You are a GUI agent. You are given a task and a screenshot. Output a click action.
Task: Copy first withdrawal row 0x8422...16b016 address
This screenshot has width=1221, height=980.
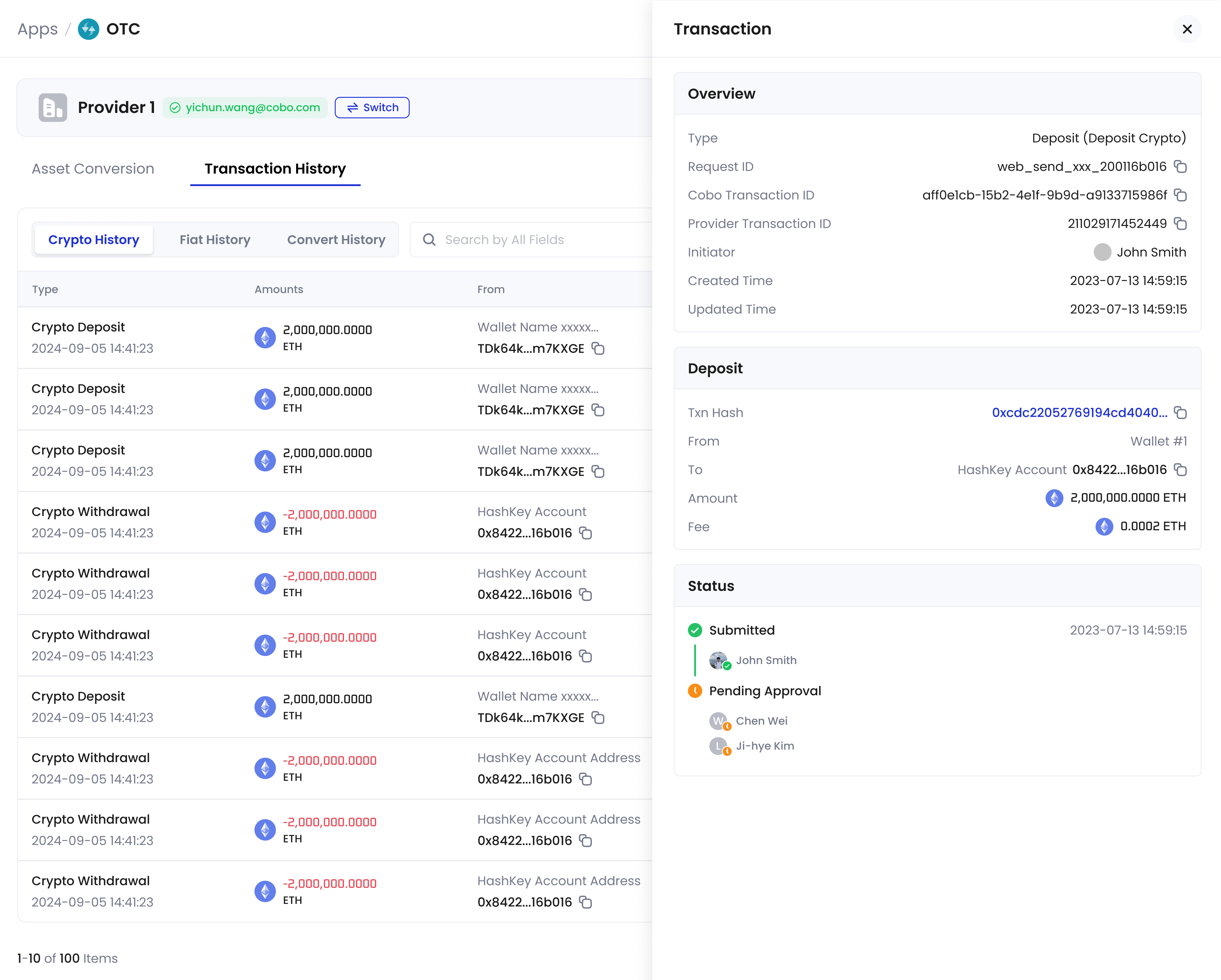[586, 533]
